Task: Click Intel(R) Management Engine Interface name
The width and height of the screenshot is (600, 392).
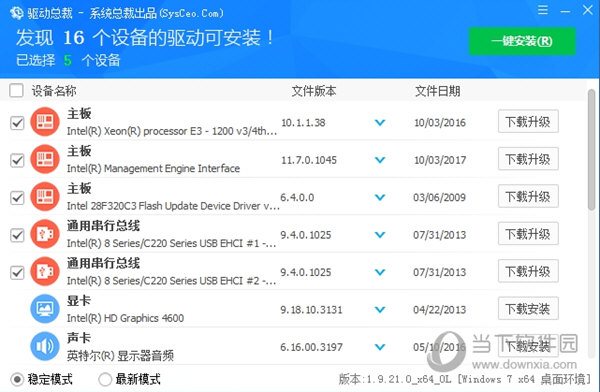Action: 153,168
